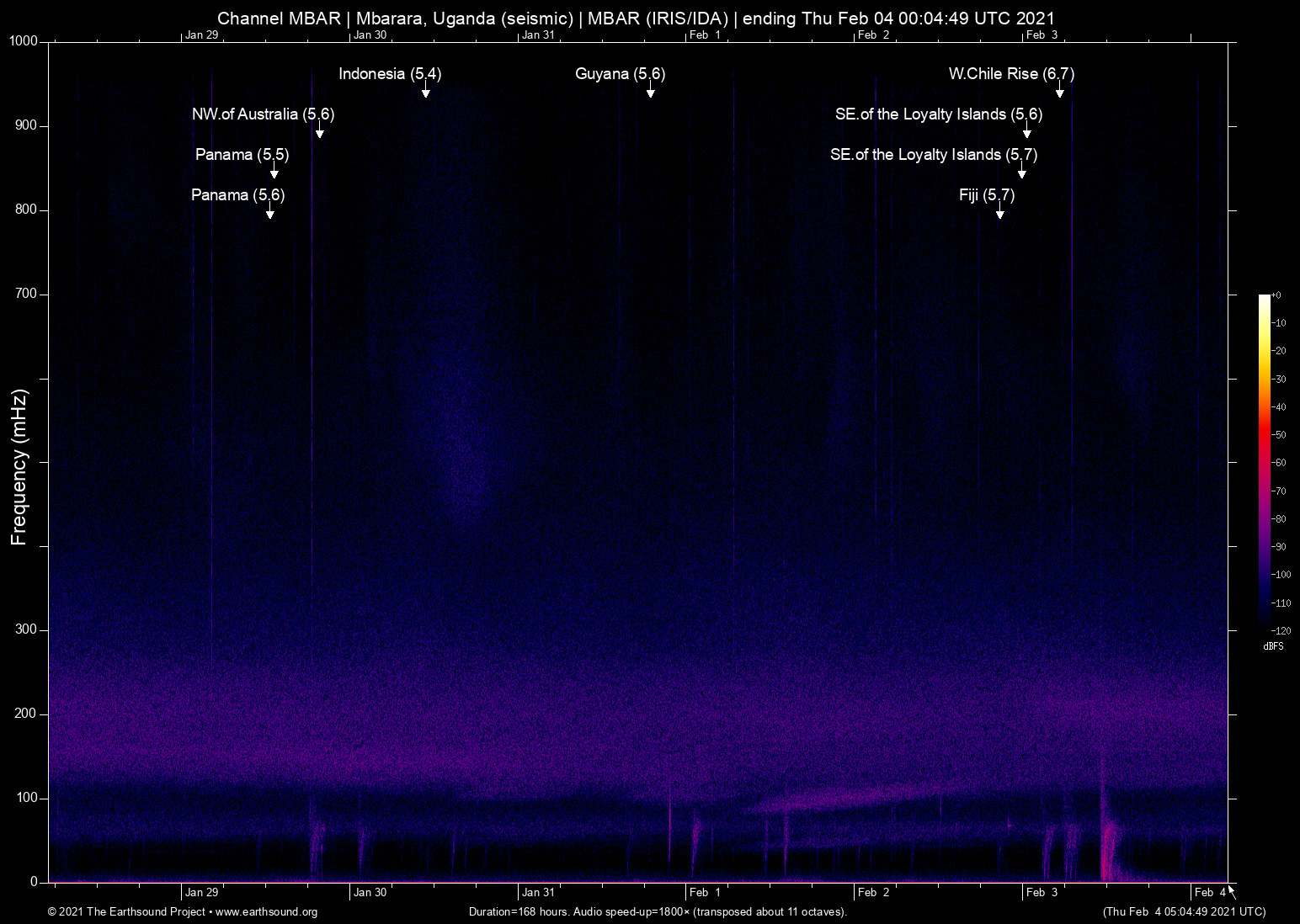Click the arrow below NW.of Australia (5.6)
The image size is (1300, 924).
click(319, 132)
